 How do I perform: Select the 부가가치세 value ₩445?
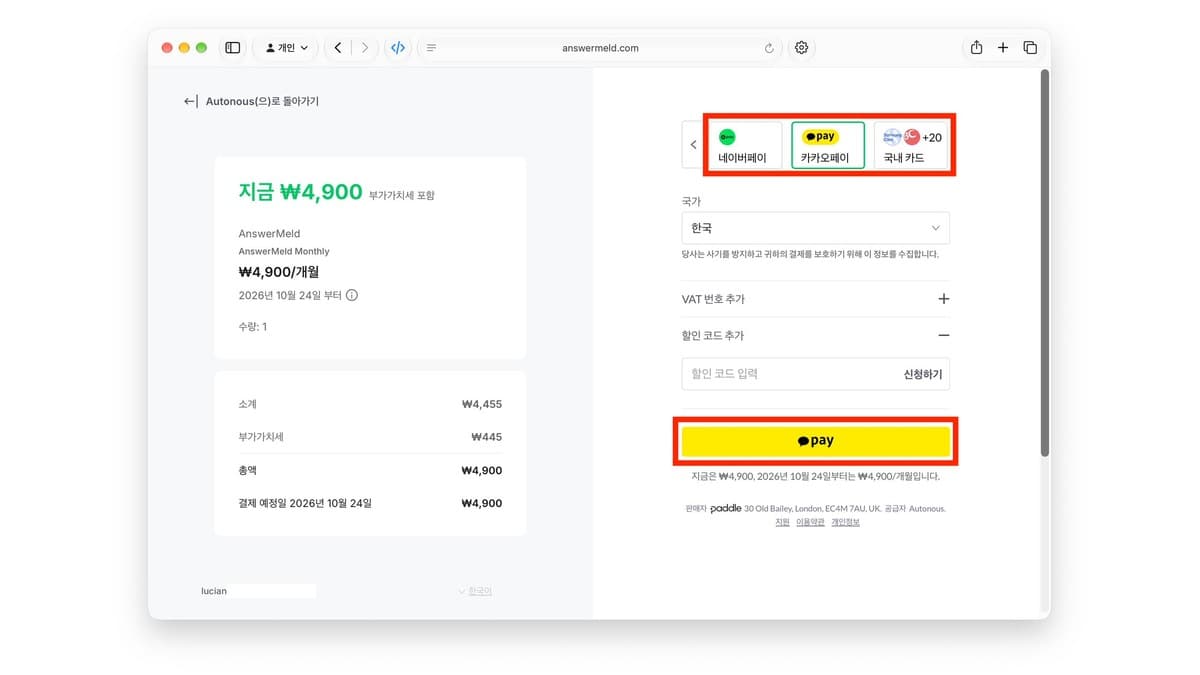[487, 437]
